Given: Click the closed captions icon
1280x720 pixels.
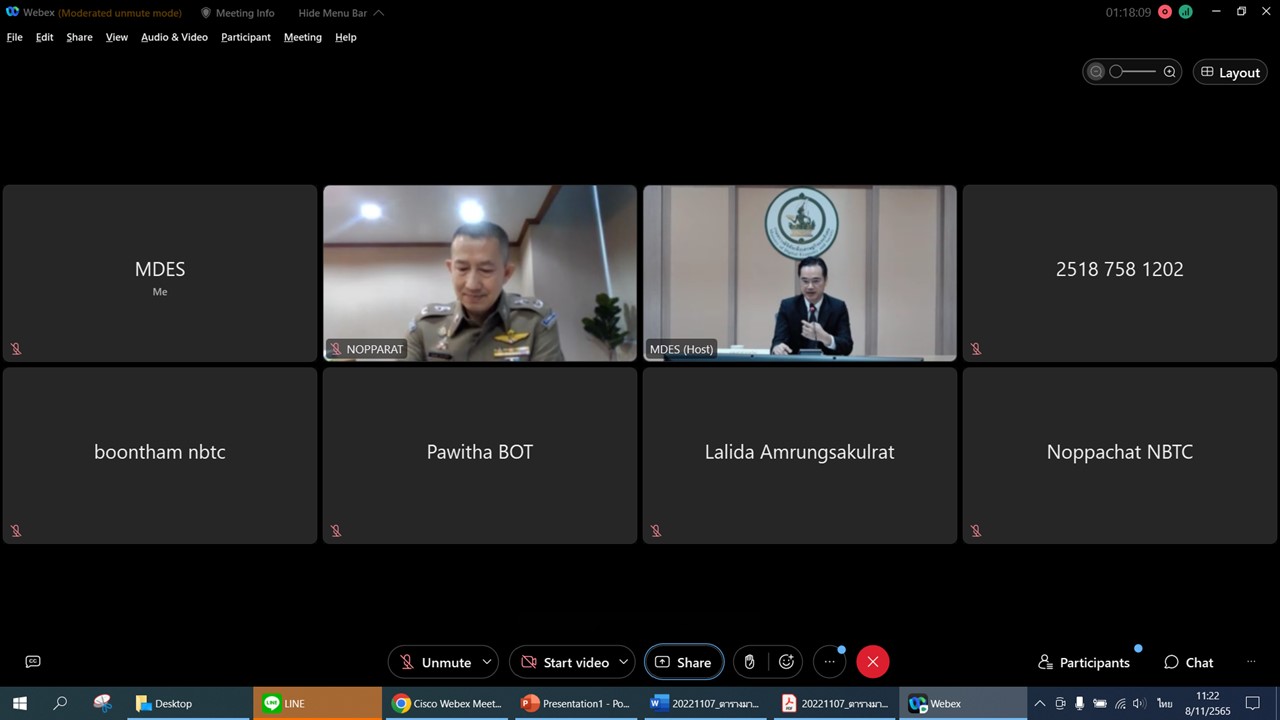Looking at the screenshot, I should [x=33, y=661].
